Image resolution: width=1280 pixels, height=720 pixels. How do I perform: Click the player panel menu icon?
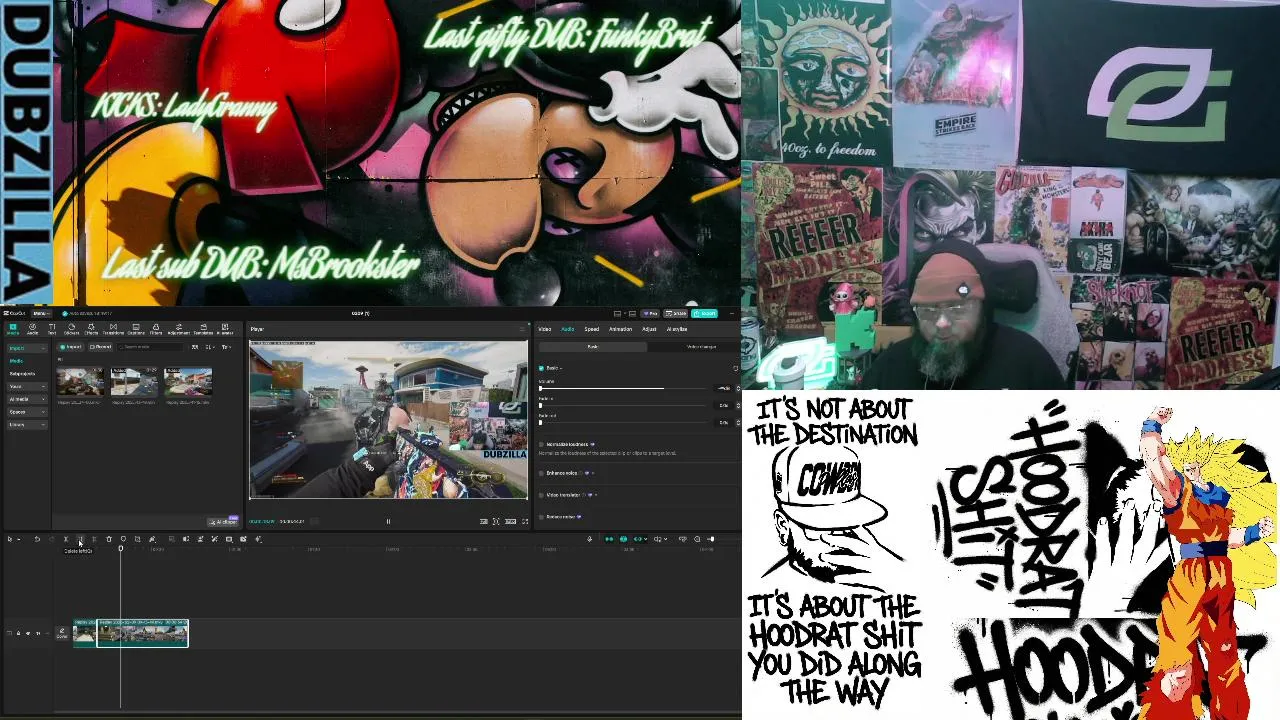[522, 329]
